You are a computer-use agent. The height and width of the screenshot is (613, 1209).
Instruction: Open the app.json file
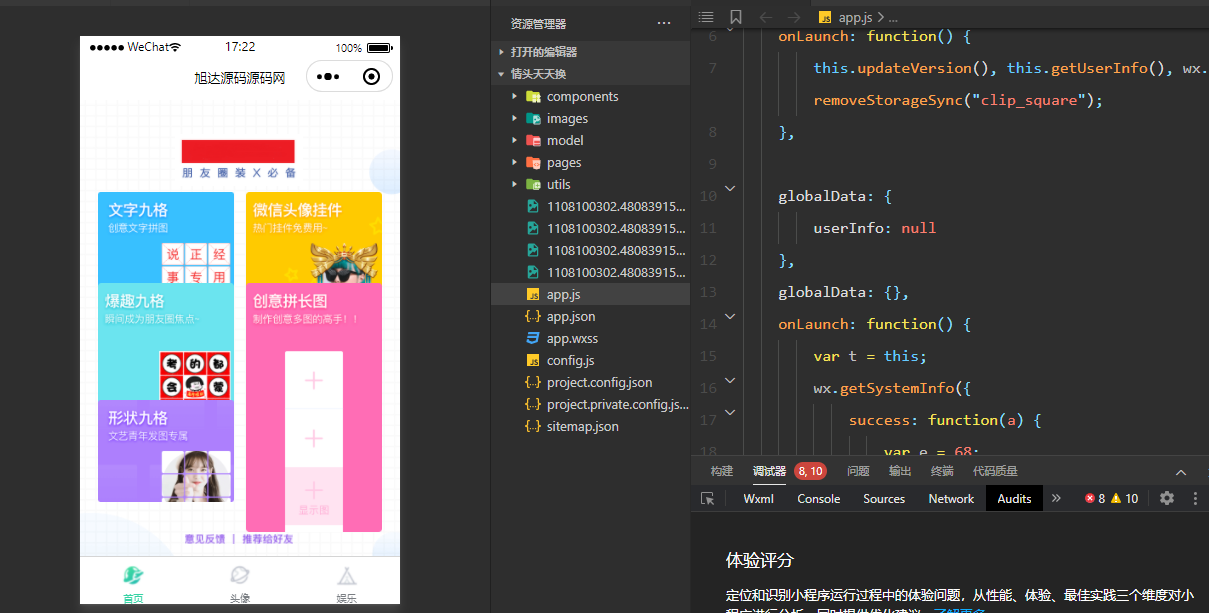(x=590, y=316)
